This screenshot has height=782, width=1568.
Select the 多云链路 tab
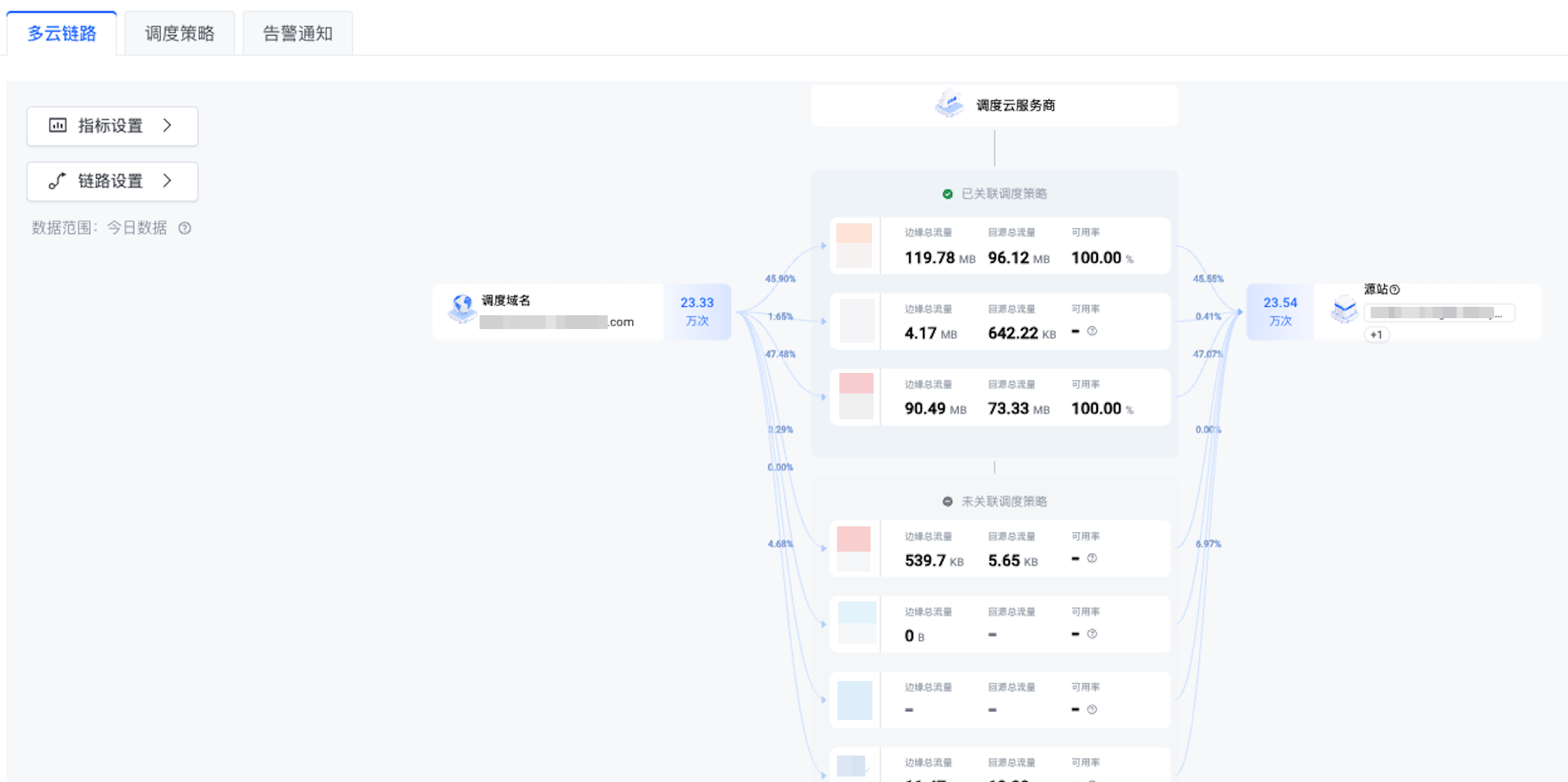(x=61, y=34)
